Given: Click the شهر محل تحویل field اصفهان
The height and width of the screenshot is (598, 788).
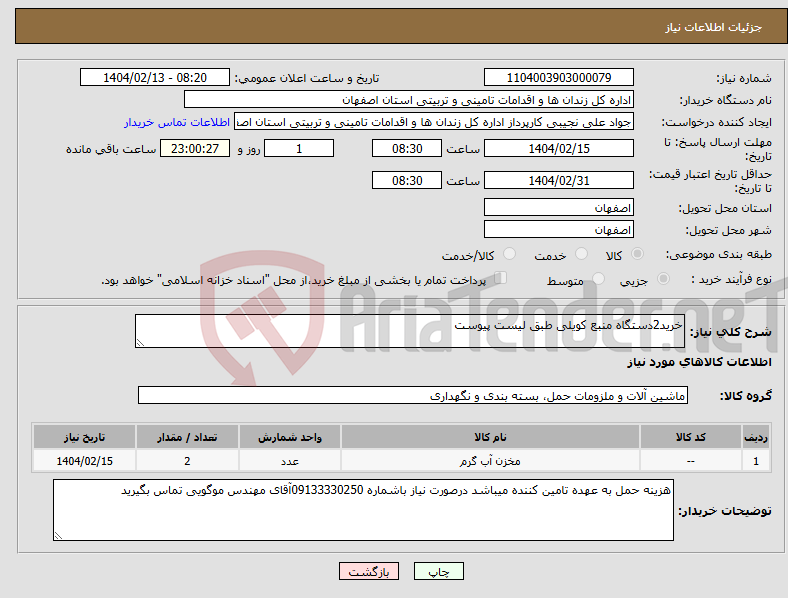Looking at the screenshot, I should 558,229.
